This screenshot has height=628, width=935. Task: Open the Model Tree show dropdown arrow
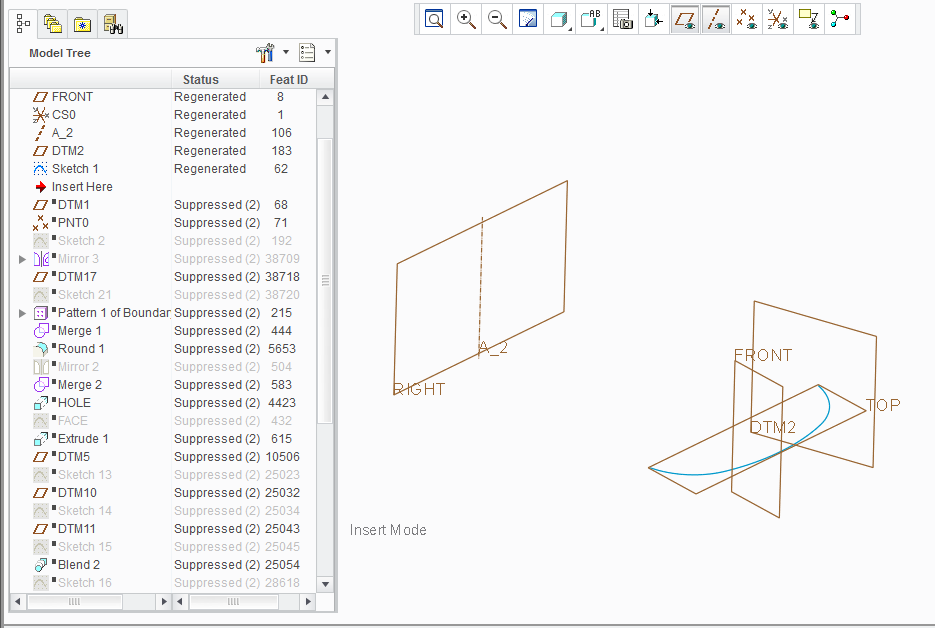327,52
